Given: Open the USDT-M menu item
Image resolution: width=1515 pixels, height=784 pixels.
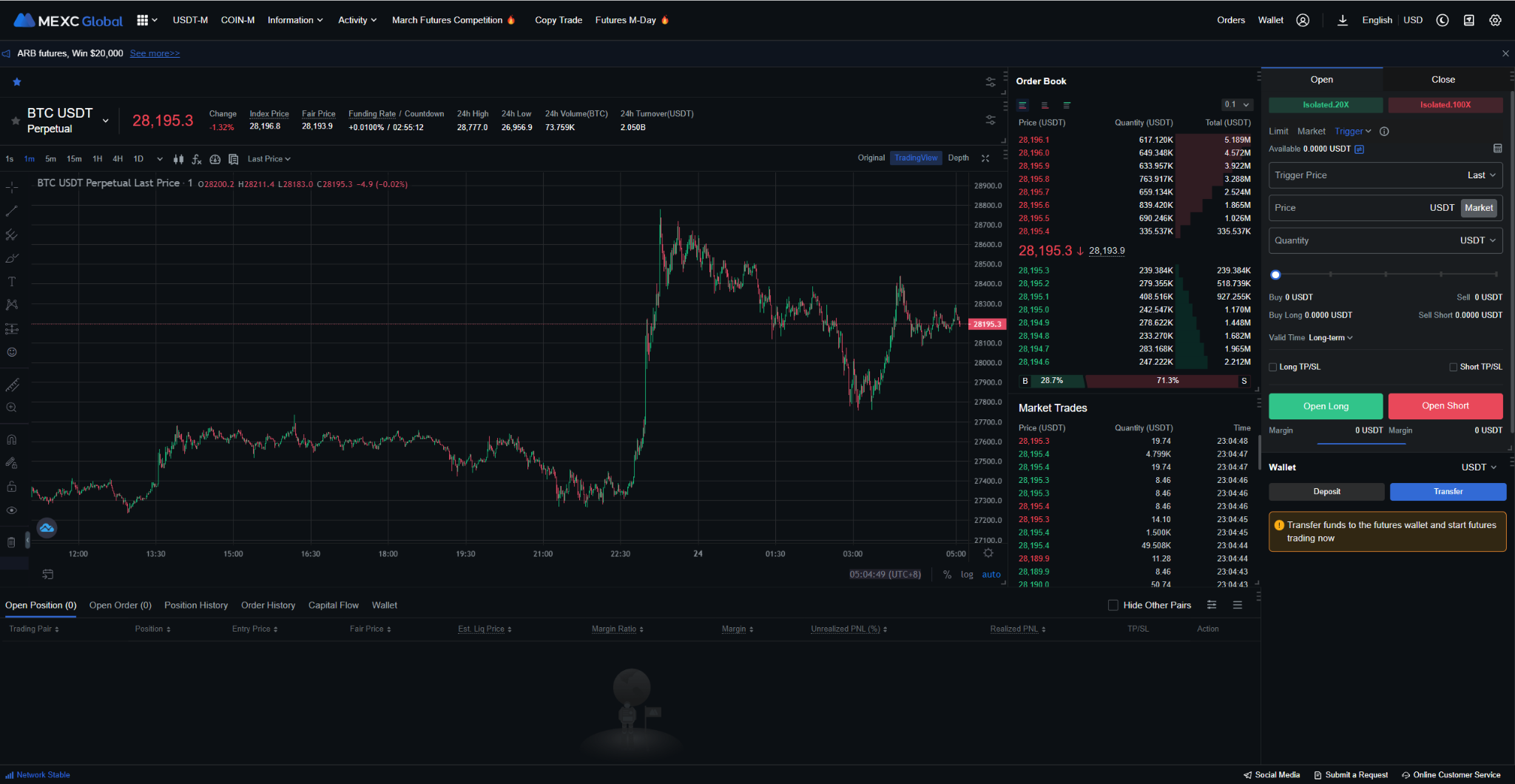Looking at the screenshot, I should point(190,20).
